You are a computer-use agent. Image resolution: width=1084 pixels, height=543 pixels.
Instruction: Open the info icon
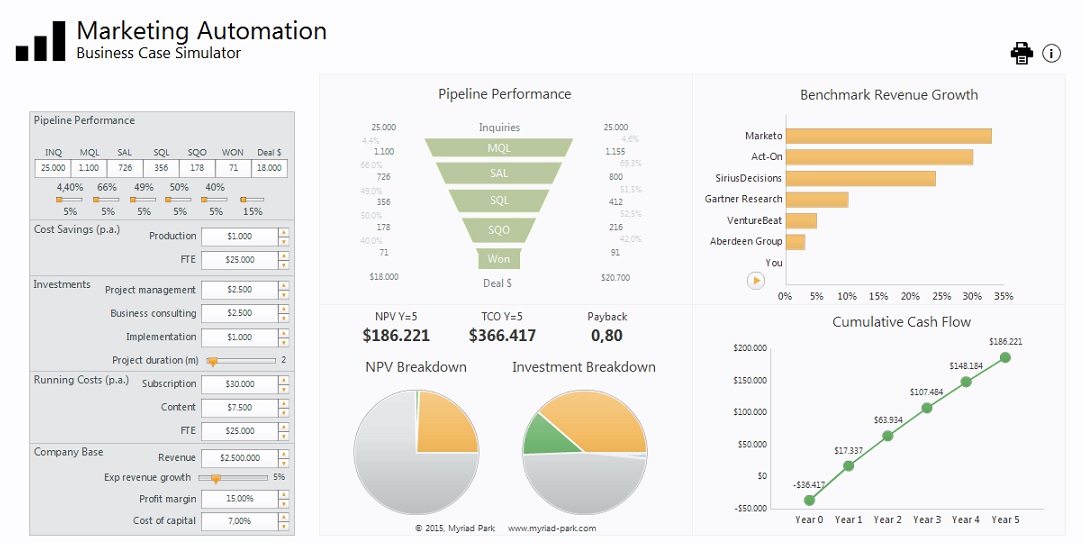click(1051, 53)
